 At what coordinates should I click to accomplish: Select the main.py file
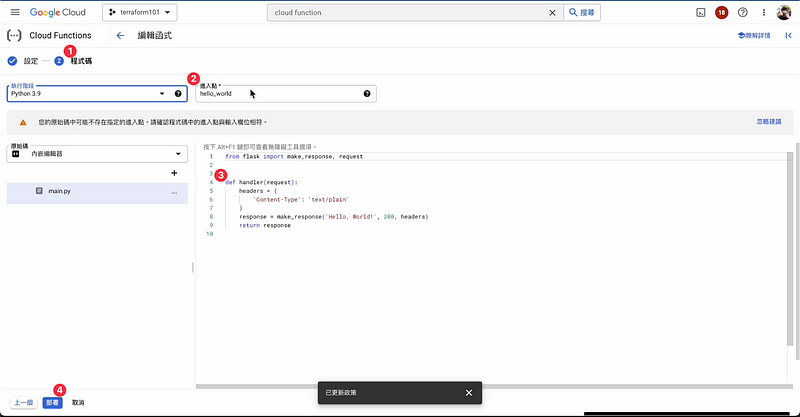[x=97, y=193]
